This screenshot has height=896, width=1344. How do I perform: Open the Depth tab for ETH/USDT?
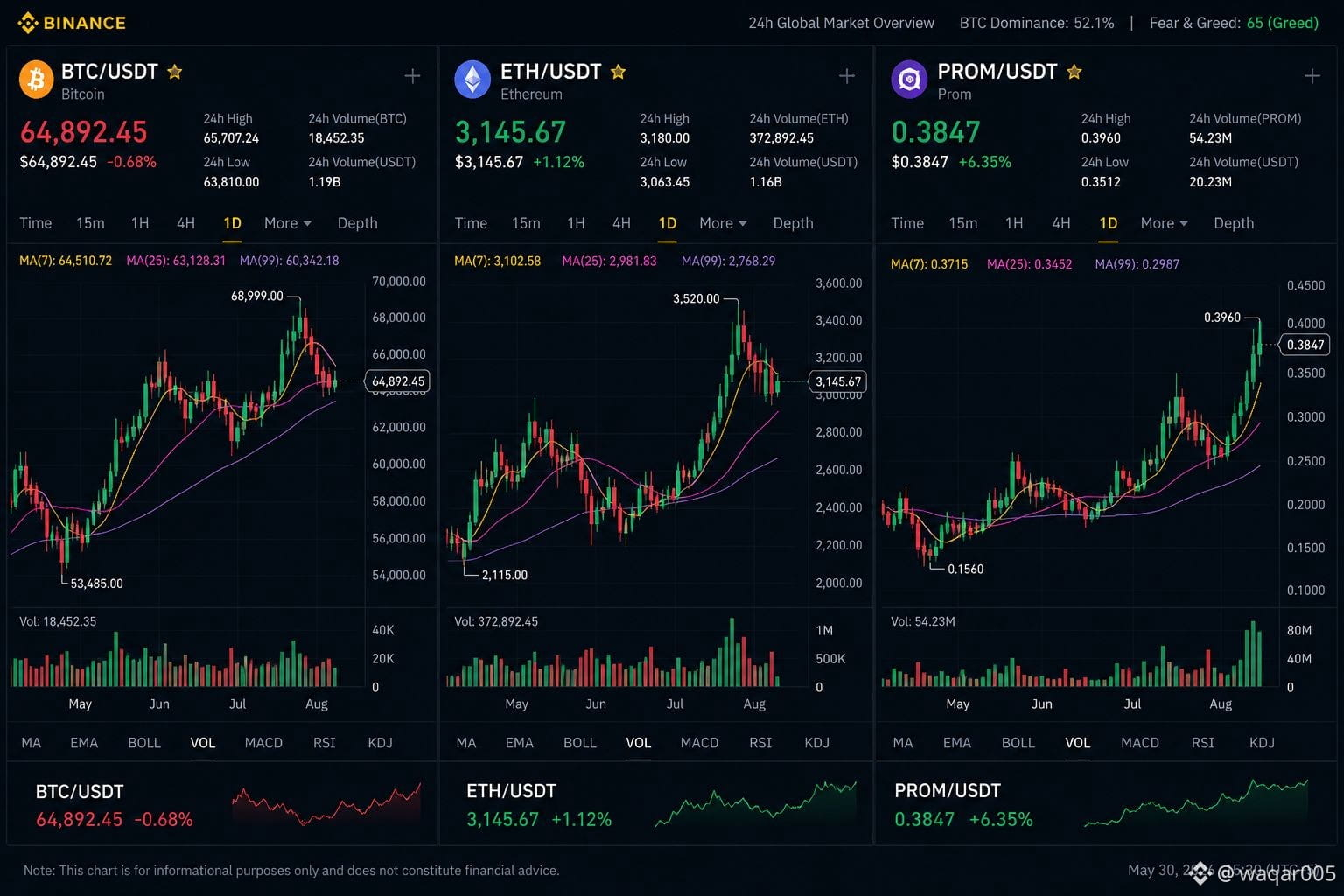pyautogui.click(x=793, y=223)
